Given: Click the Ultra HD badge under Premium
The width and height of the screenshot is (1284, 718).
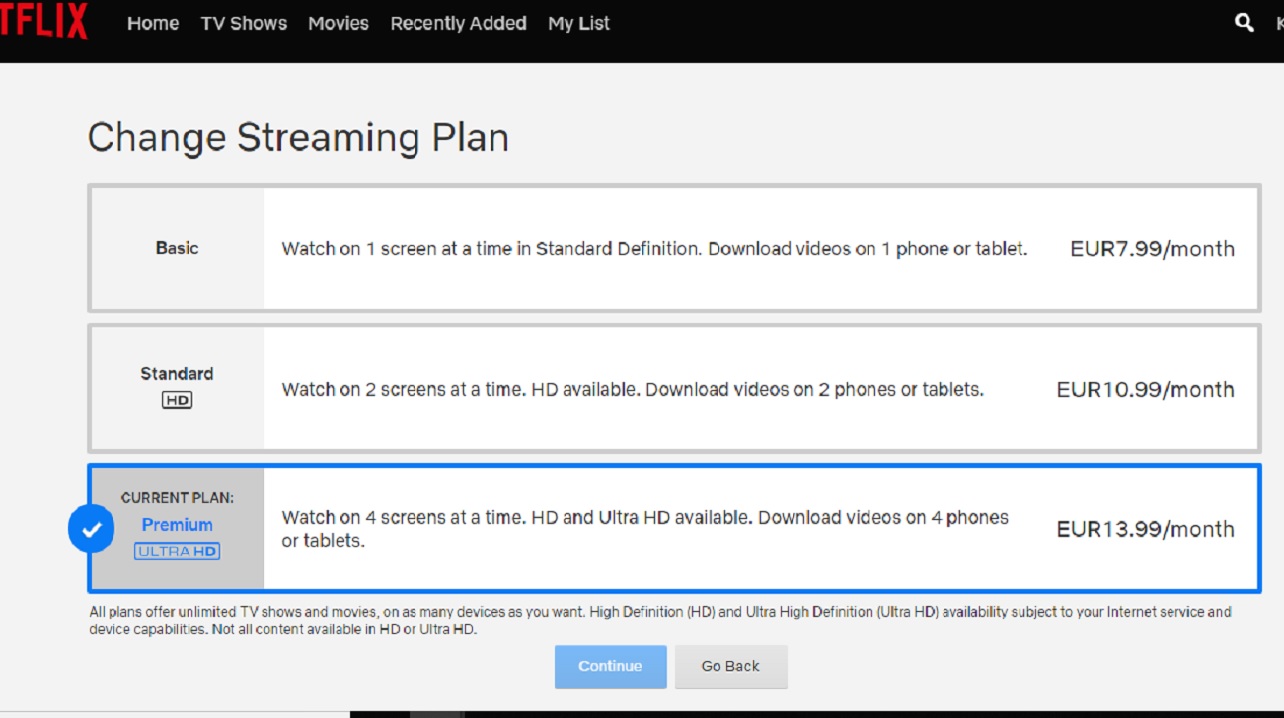Looking at the screenshot, I should point(177,551).
